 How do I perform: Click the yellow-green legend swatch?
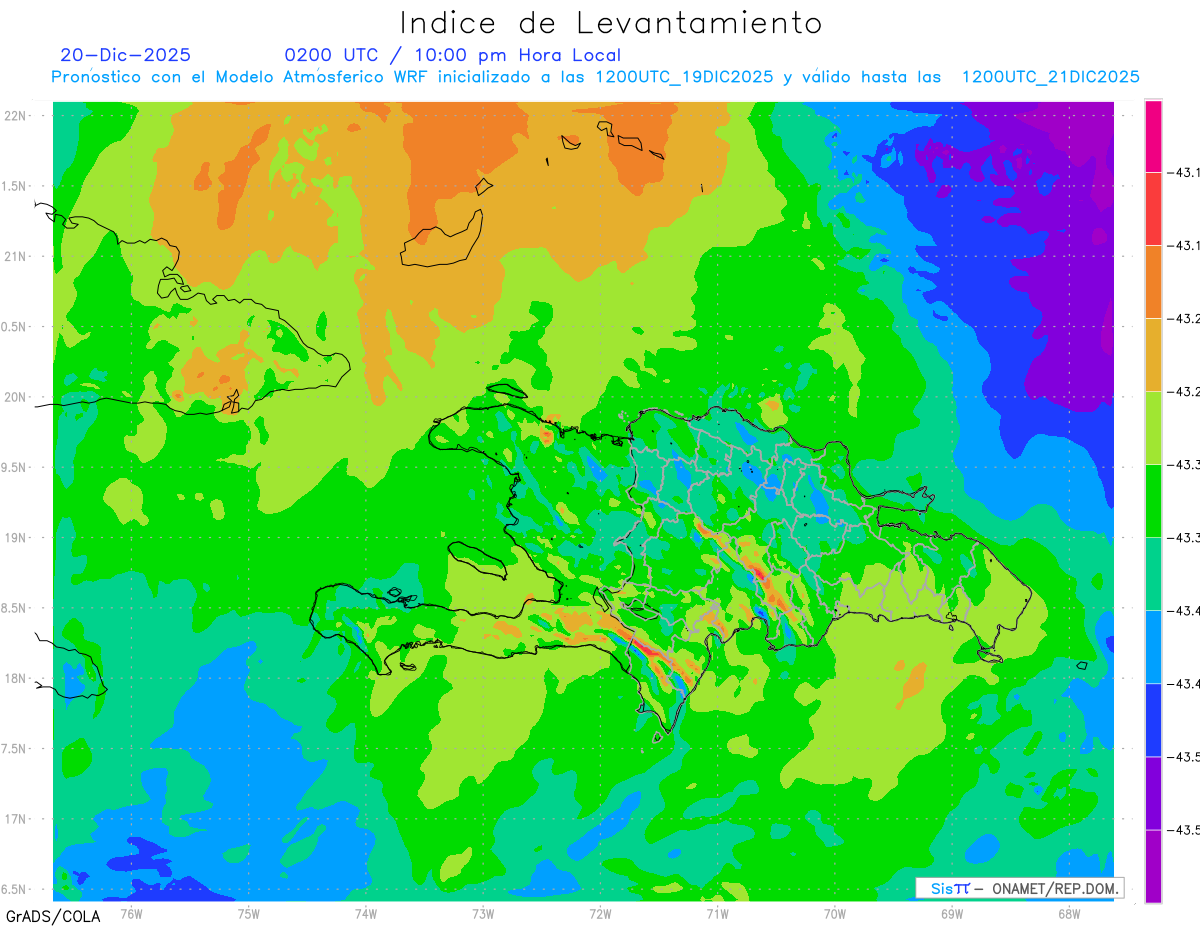1153,427
